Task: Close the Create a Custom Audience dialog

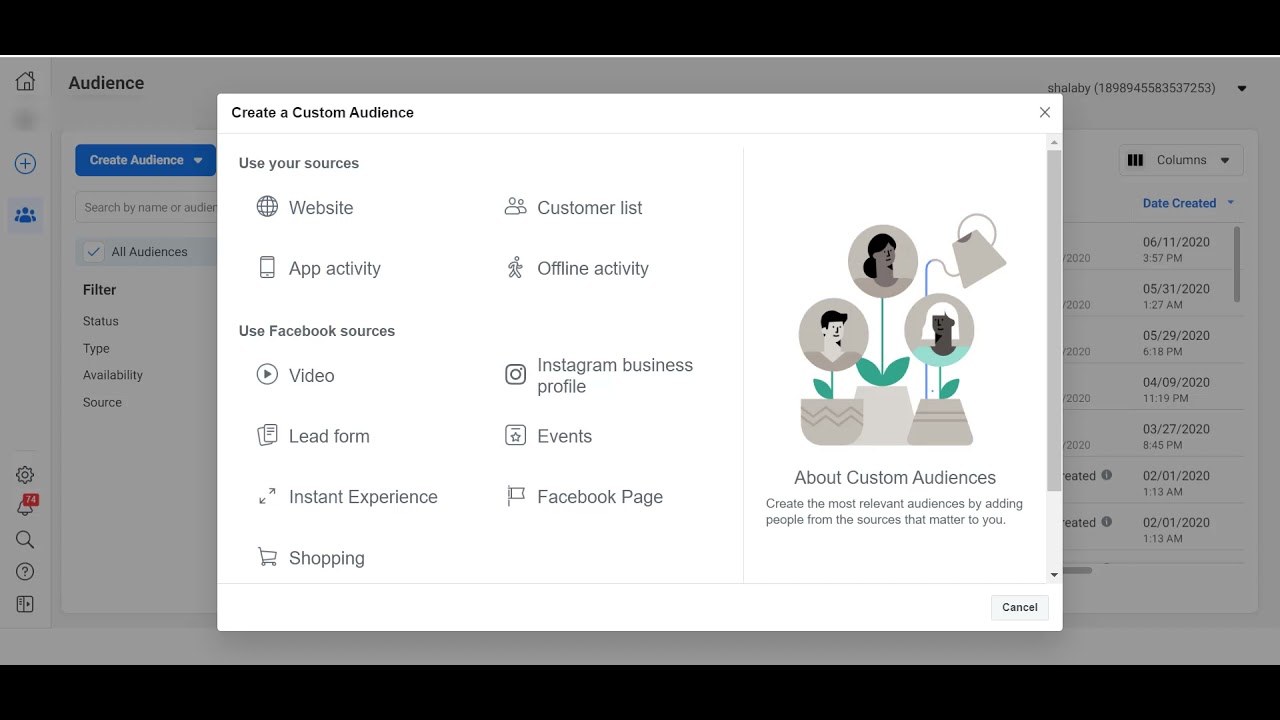Action: point(1045,112)
